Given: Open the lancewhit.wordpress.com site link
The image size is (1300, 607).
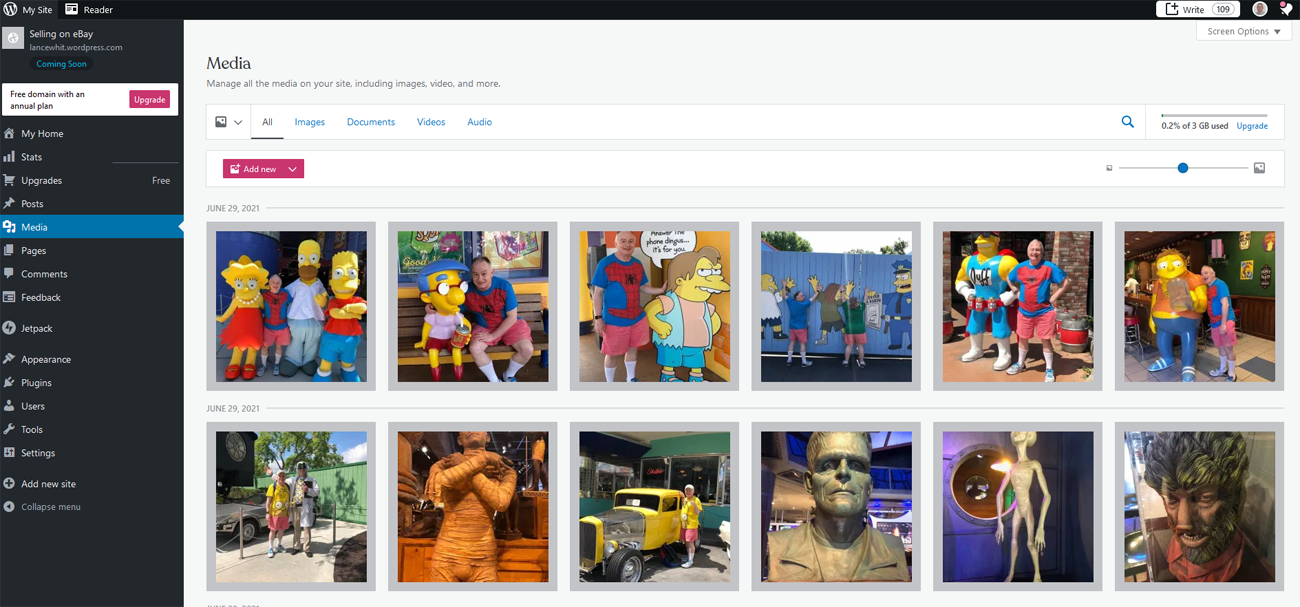Looking at the screenshot, I should [x=76, y=47].
